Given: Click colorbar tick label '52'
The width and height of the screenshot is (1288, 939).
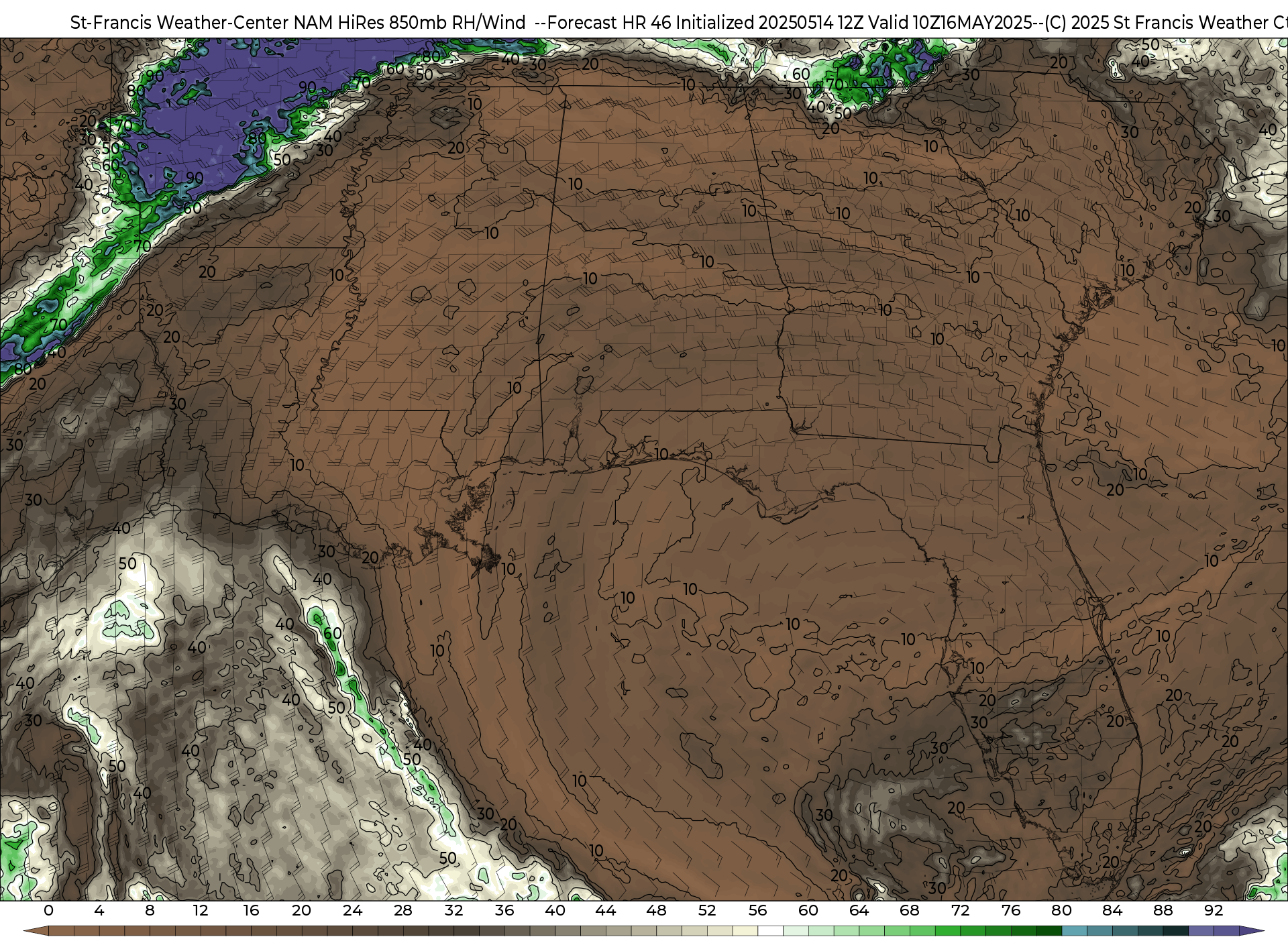Looking at the screenshot, I should (x=707, y=910).
